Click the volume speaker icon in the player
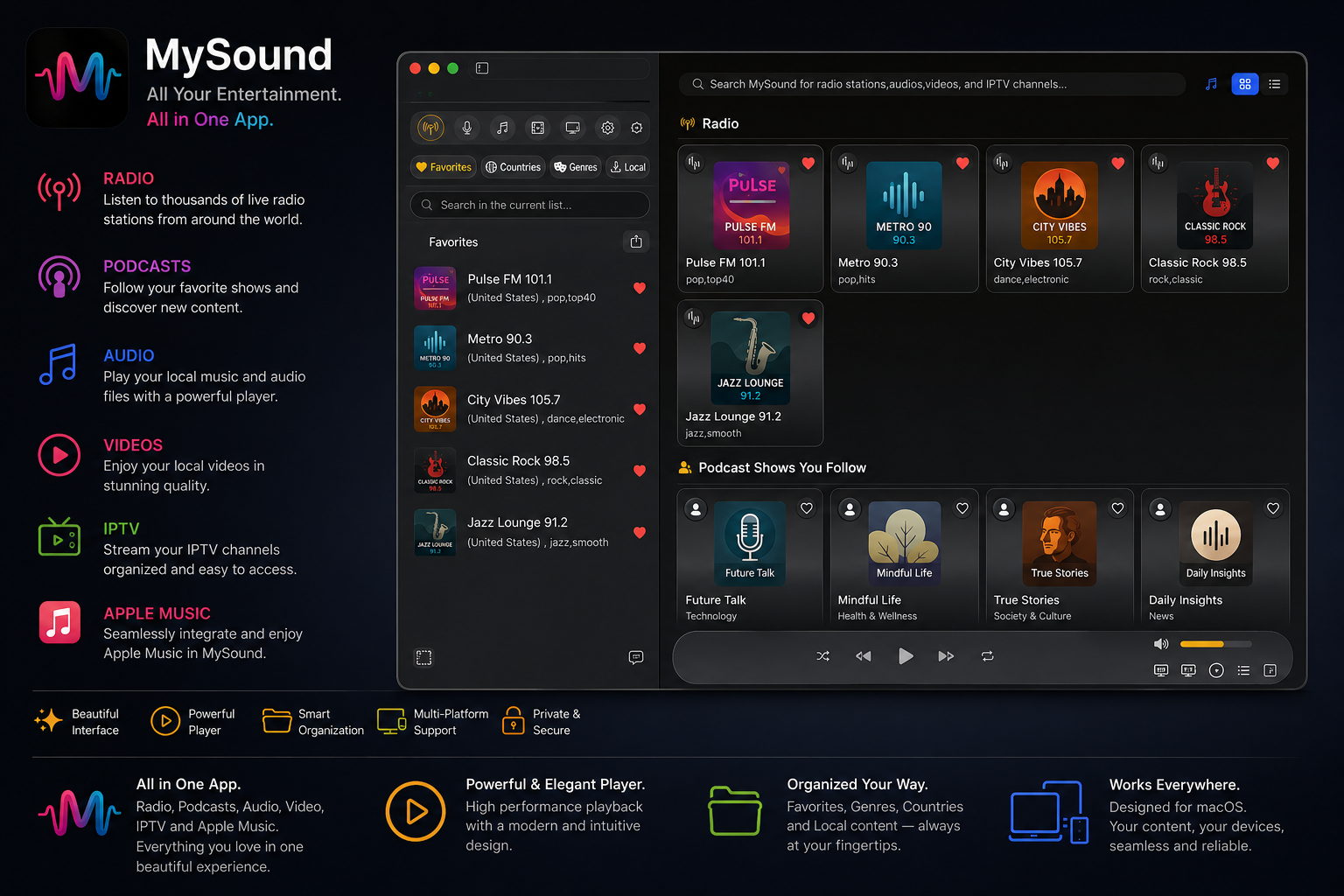This screenshot has width=1344, height=896. click(1161, 644)
